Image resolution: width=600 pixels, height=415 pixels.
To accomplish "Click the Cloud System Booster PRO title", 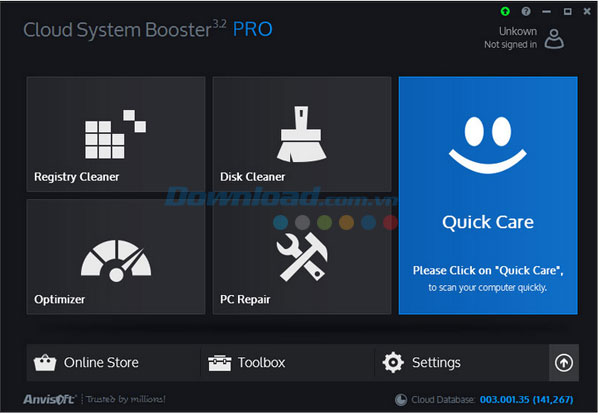I will pos(148,29).
